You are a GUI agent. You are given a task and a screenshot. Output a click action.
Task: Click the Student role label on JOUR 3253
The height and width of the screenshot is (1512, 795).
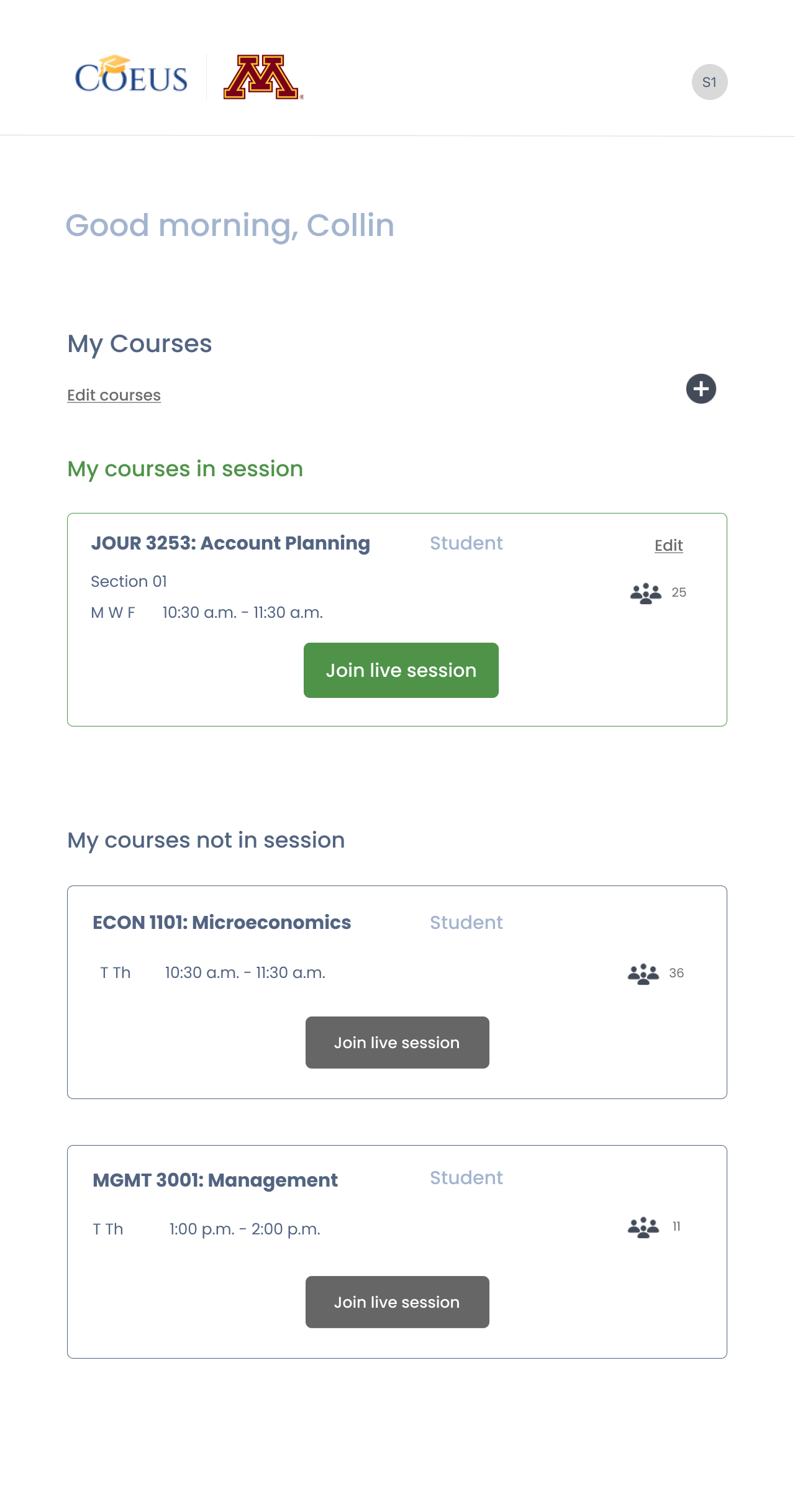tap(466, 543)
